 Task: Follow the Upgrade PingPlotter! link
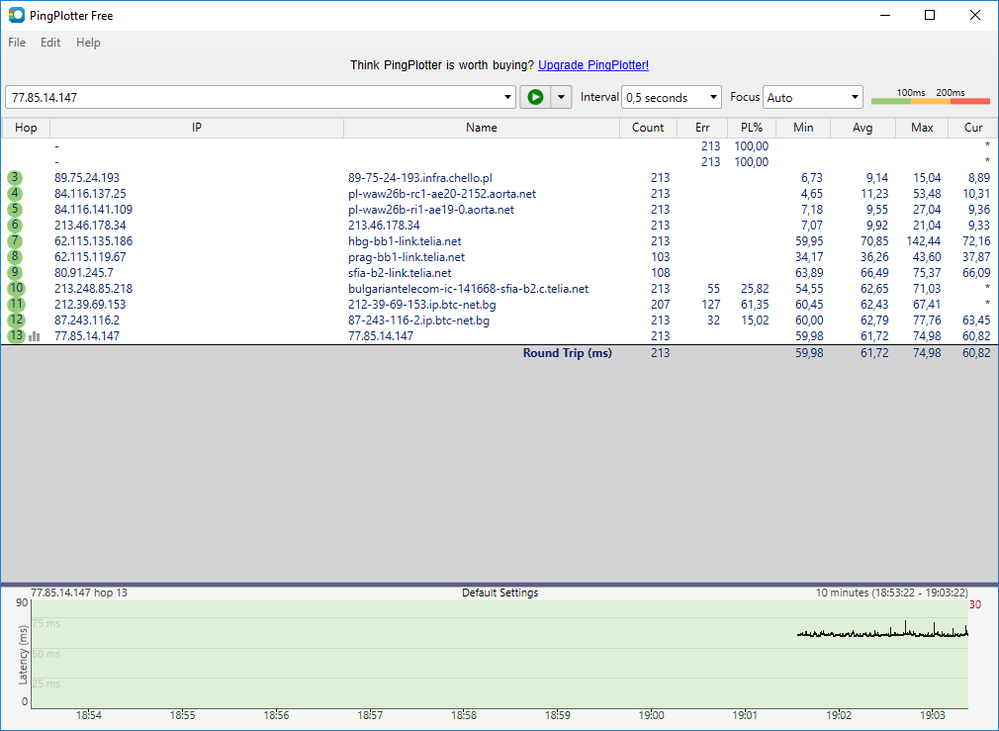pos(593,65)
